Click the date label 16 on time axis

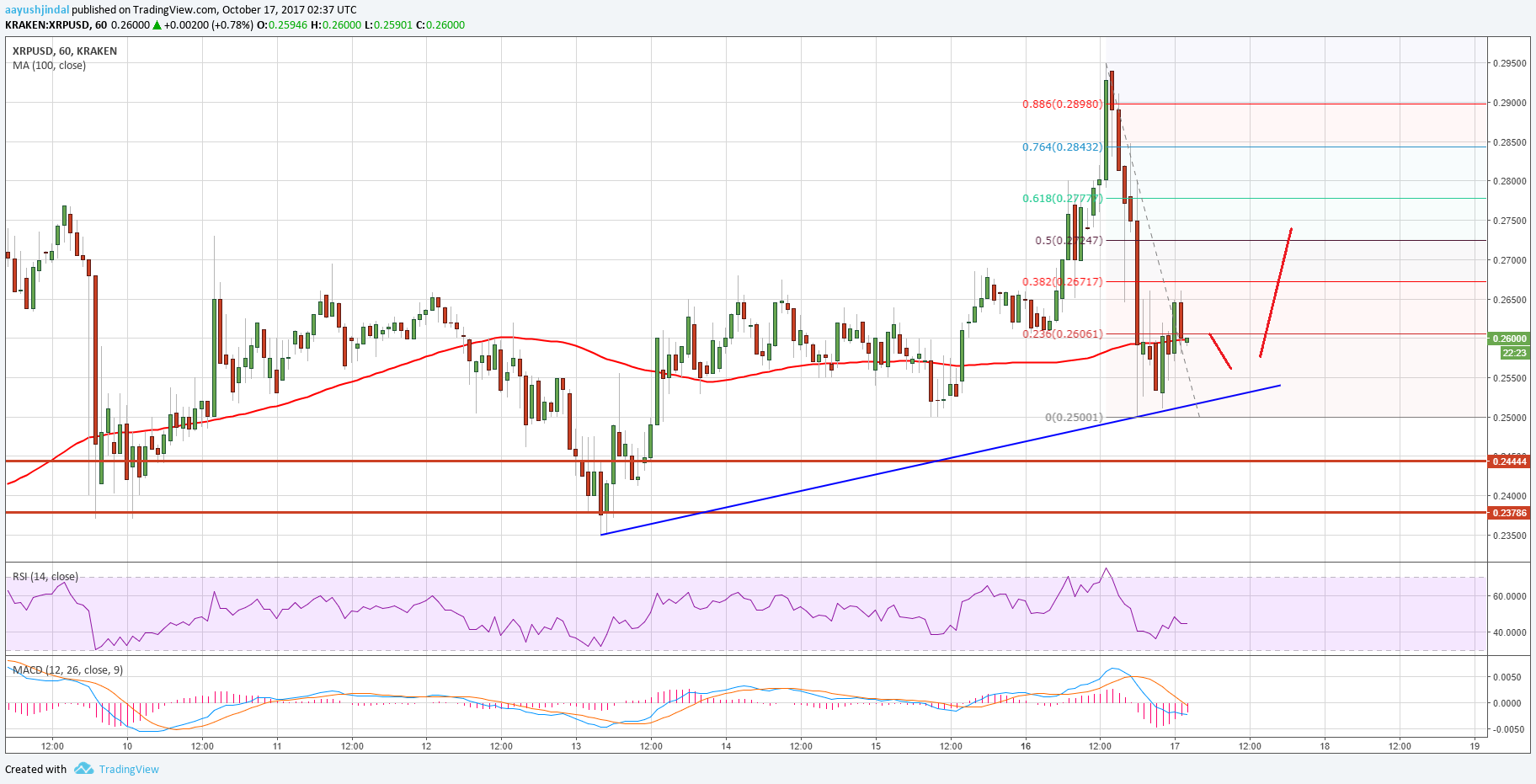(x=1026, y=746)
